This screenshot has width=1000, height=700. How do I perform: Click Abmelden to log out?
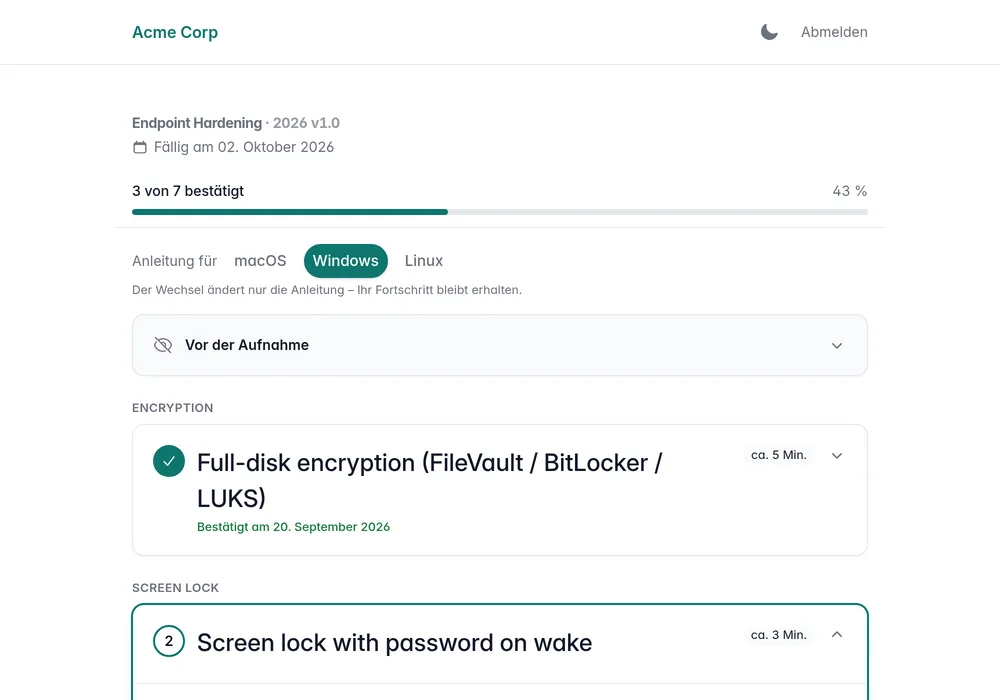(x=834, y=32)
